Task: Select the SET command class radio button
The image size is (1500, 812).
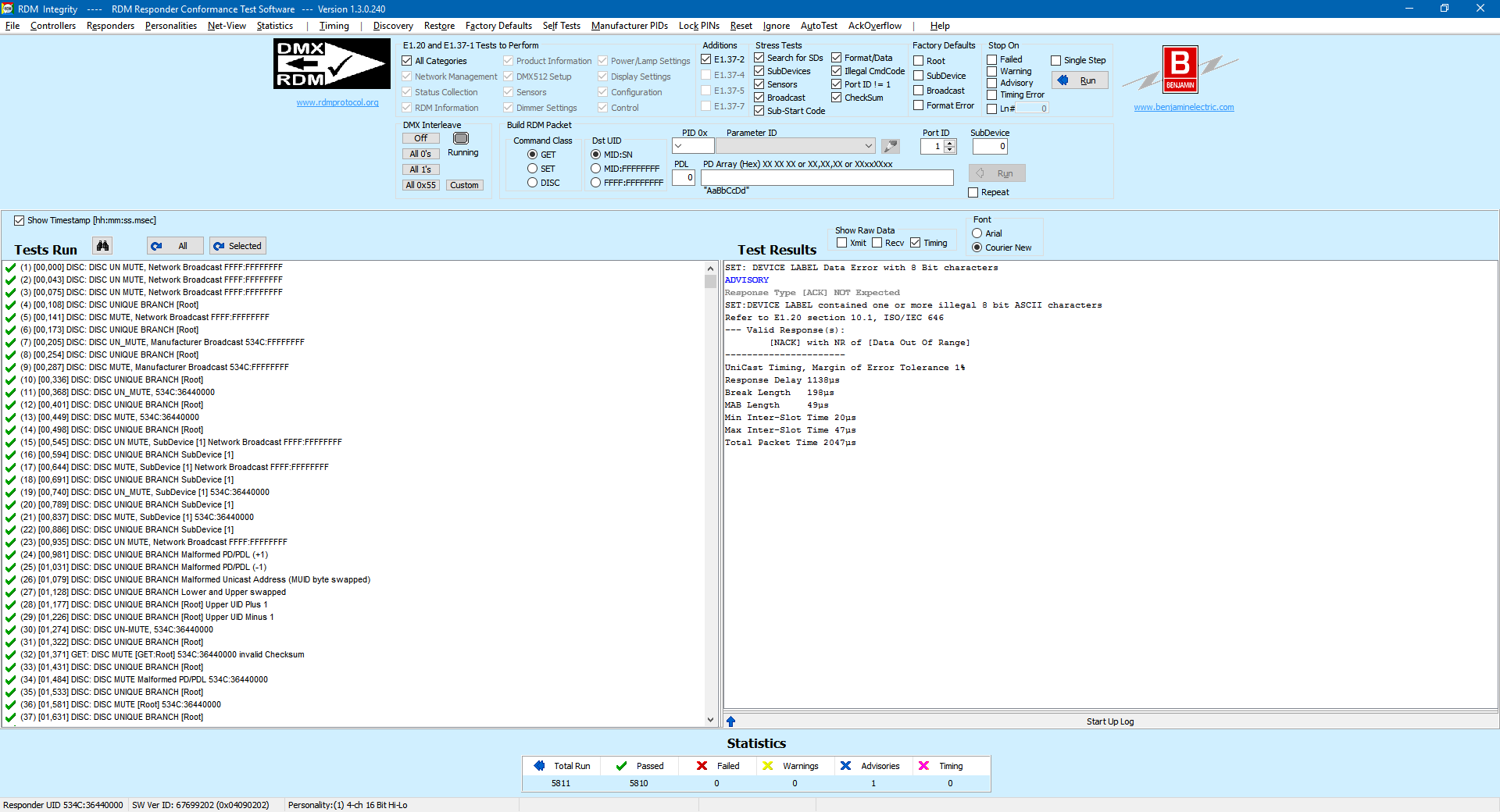Action: [533, 169]
